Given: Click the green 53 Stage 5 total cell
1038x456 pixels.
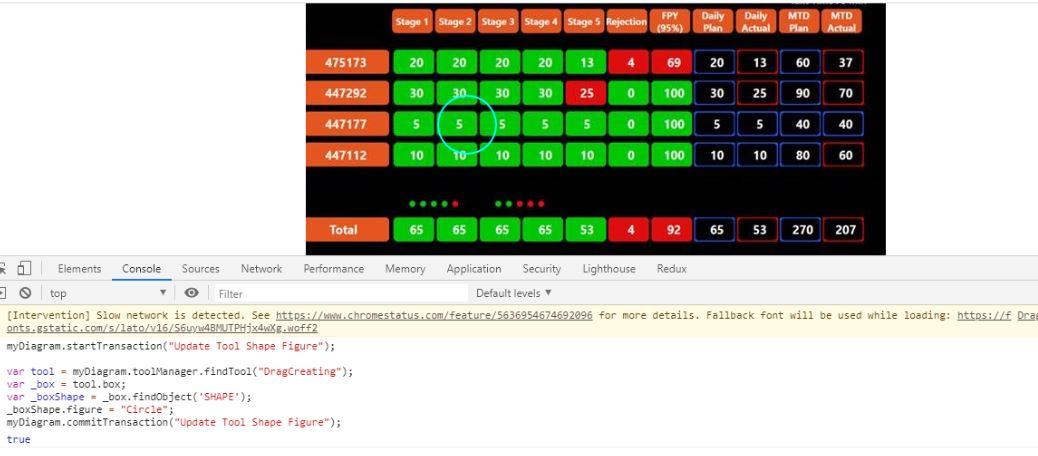Looking at the screenshot, I should [x=586, y=230].
